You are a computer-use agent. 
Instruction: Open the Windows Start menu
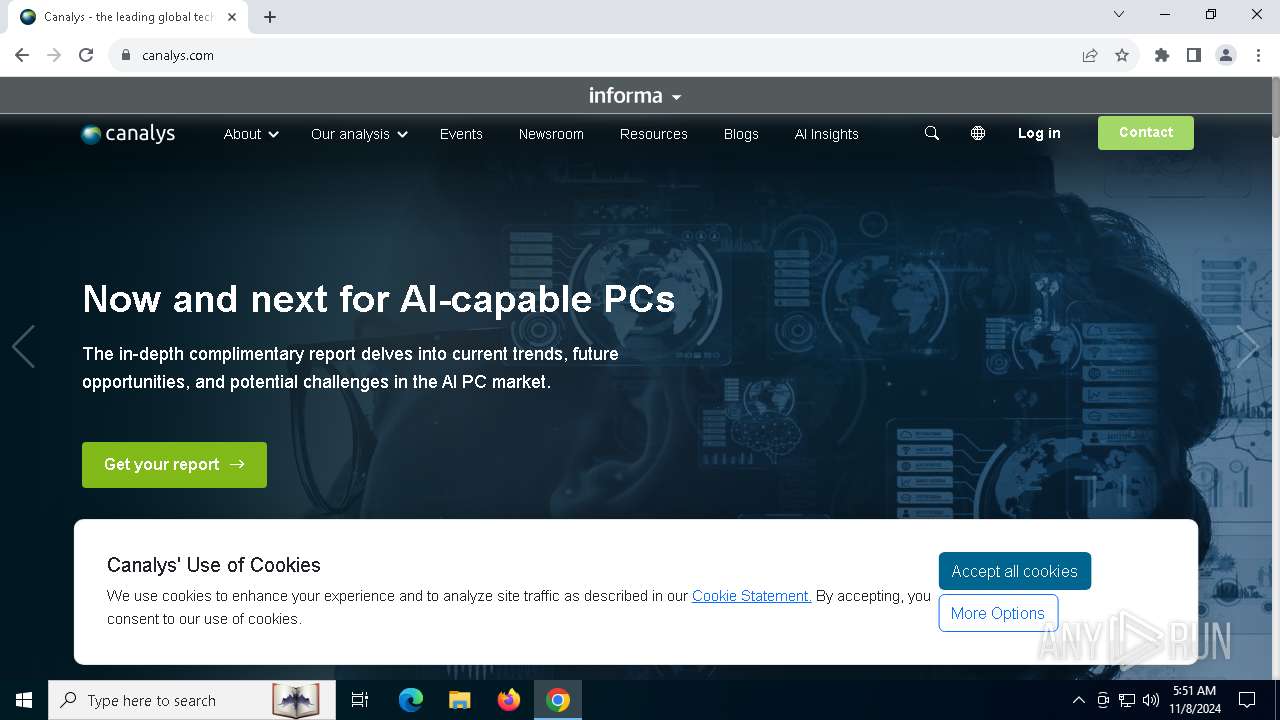pyautogui.click(x=24, y=700)
